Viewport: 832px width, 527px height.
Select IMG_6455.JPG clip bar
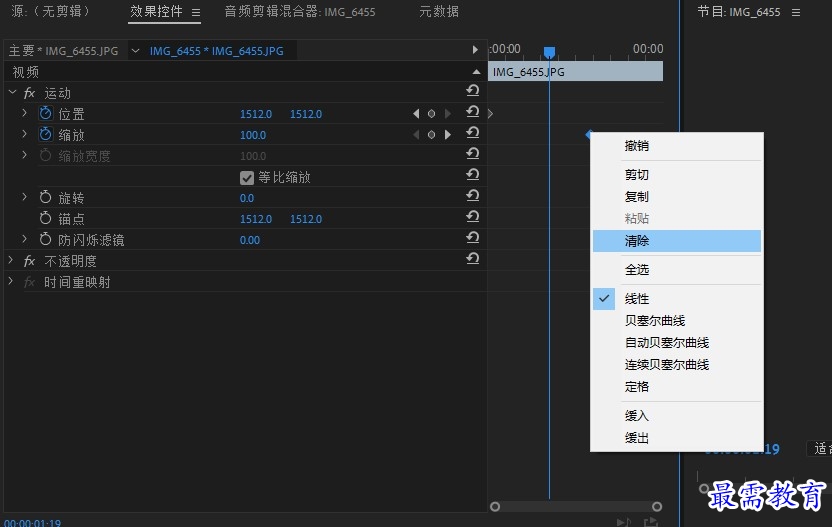click(575, 72)
